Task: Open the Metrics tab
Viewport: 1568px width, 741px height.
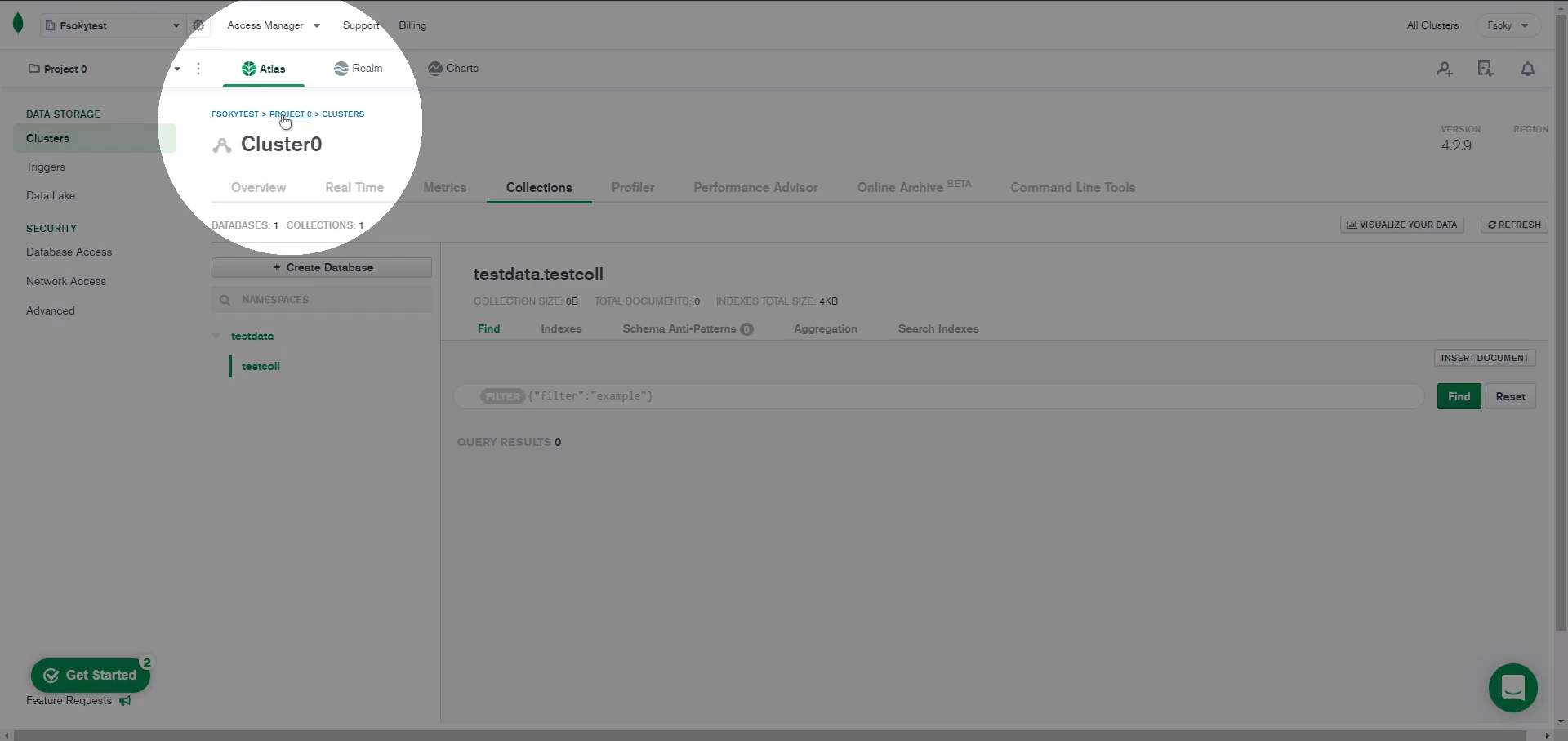Action: click(445, 187)
